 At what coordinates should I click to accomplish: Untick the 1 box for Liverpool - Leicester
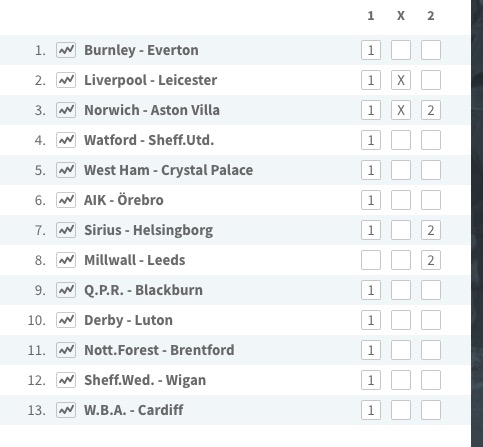(x=371, y=80)
